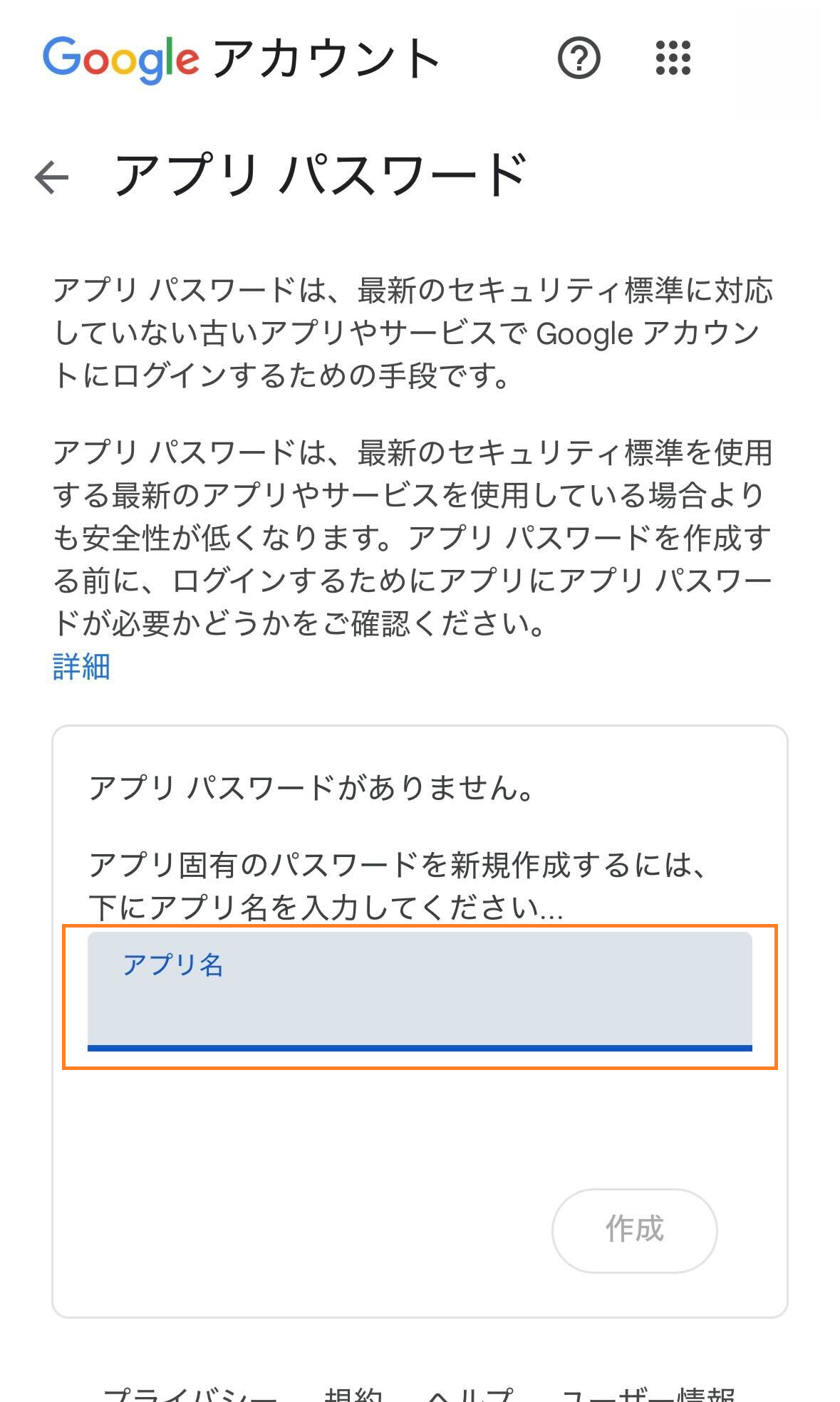This screenshot has width=840, height=1402.
Task: Click the colorful Google logo
Action: 120,60
